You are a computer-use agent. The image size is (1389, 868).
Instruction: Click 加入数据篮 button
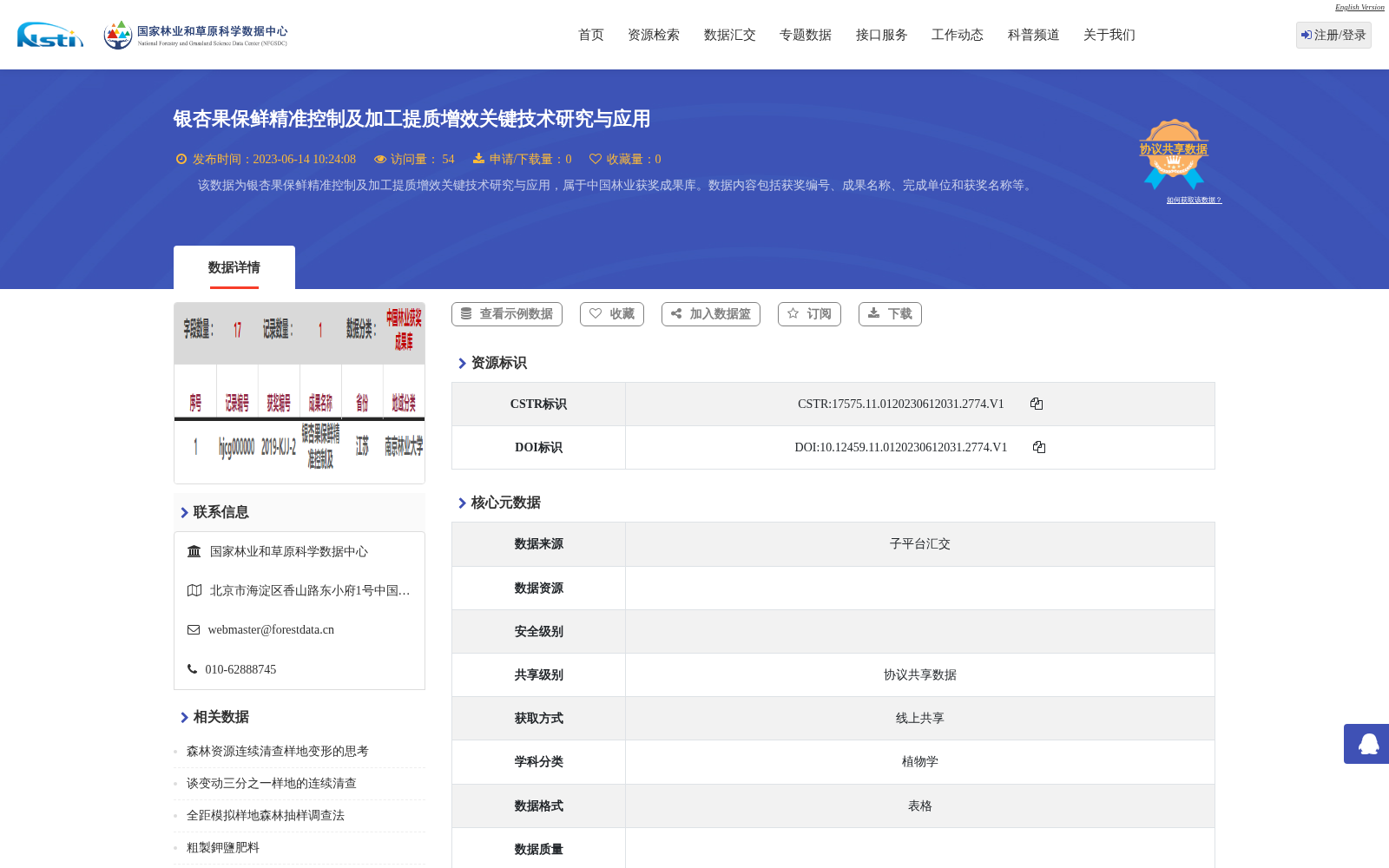tap(711, 314)
